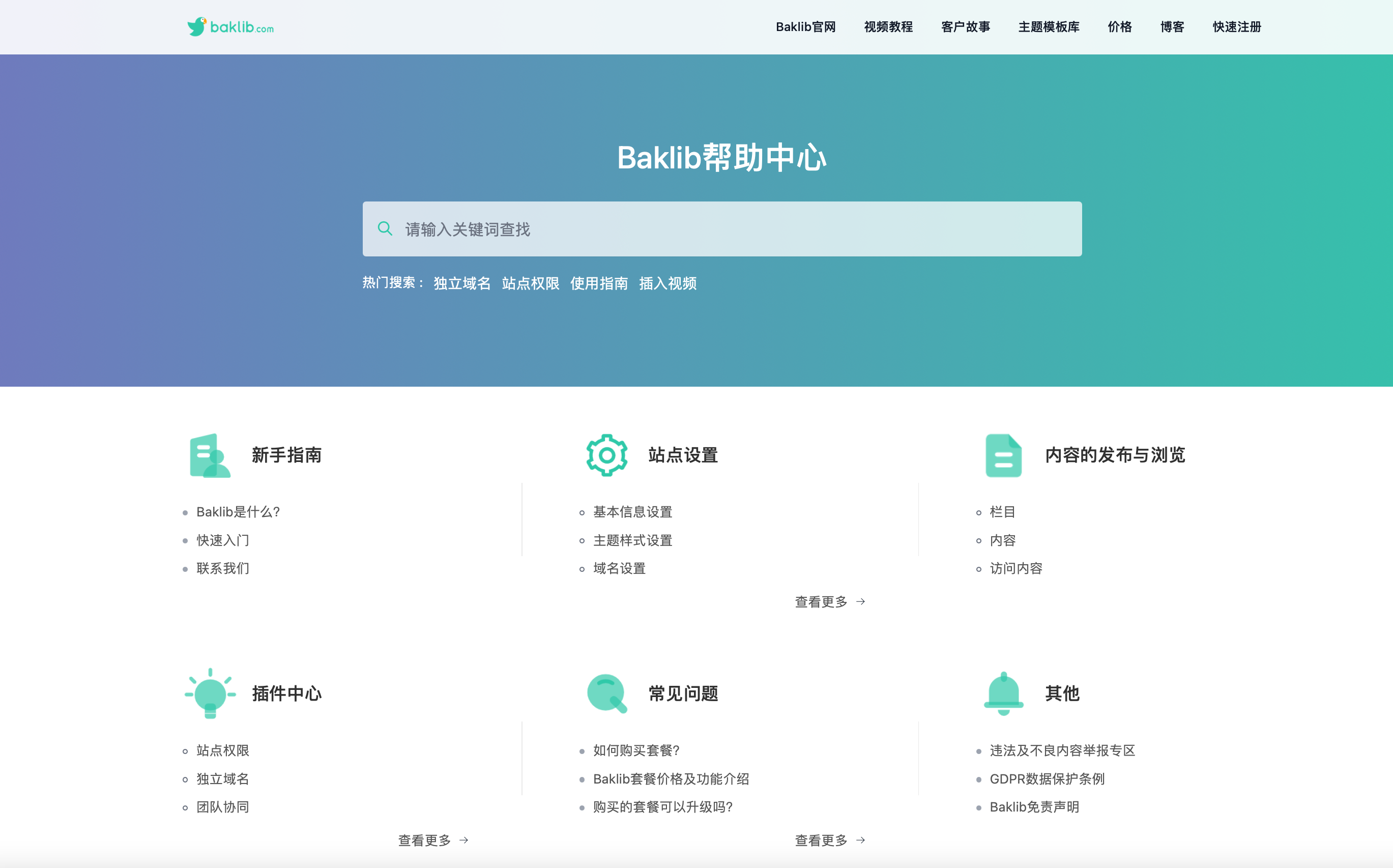Screen dimensions: 1393x868
Task: Open 购买的套餐可以升级吗? article
Action: [663, 807]
